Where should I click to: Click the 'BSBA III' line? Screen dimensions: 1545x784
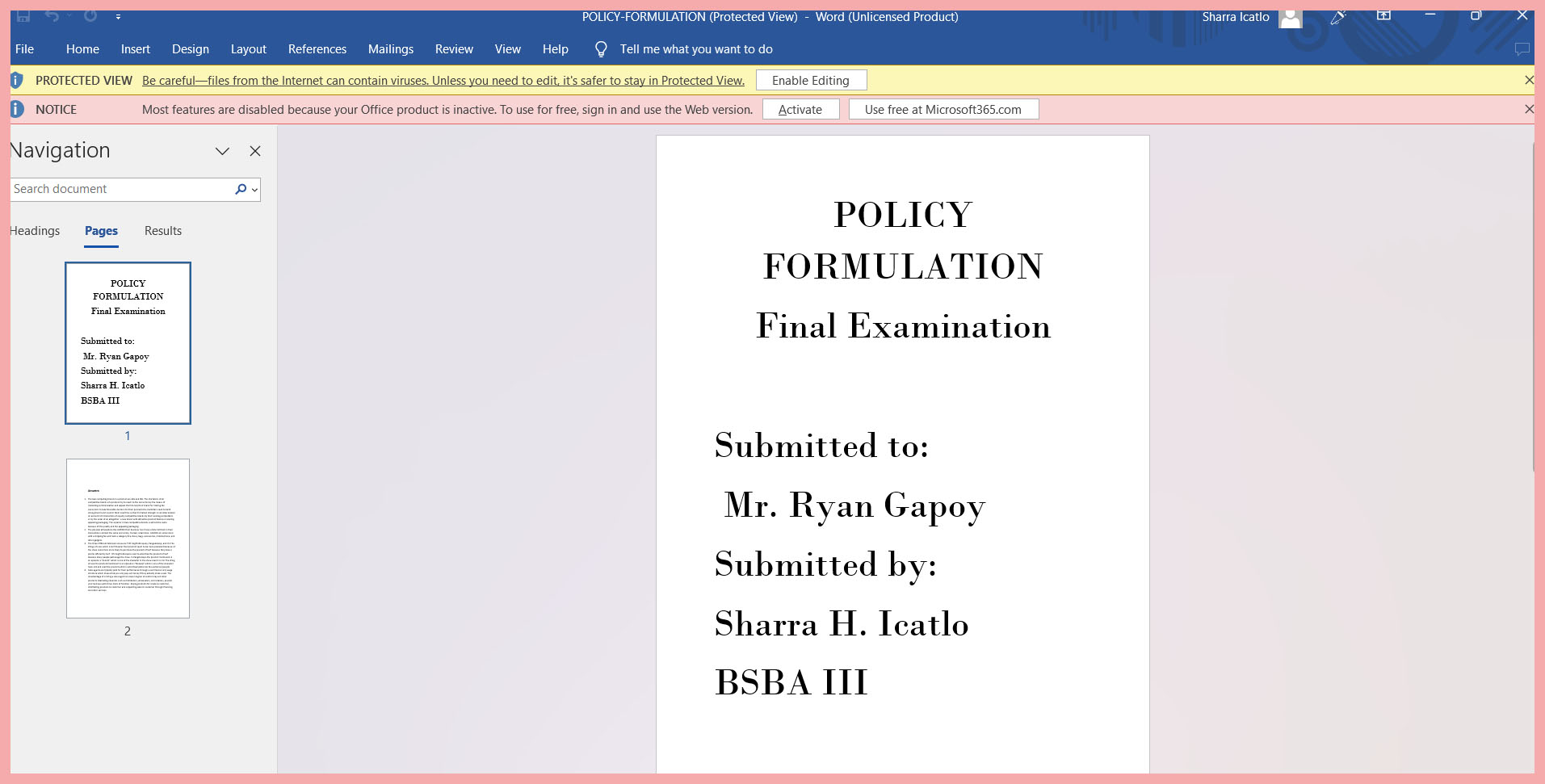(791, 683)
